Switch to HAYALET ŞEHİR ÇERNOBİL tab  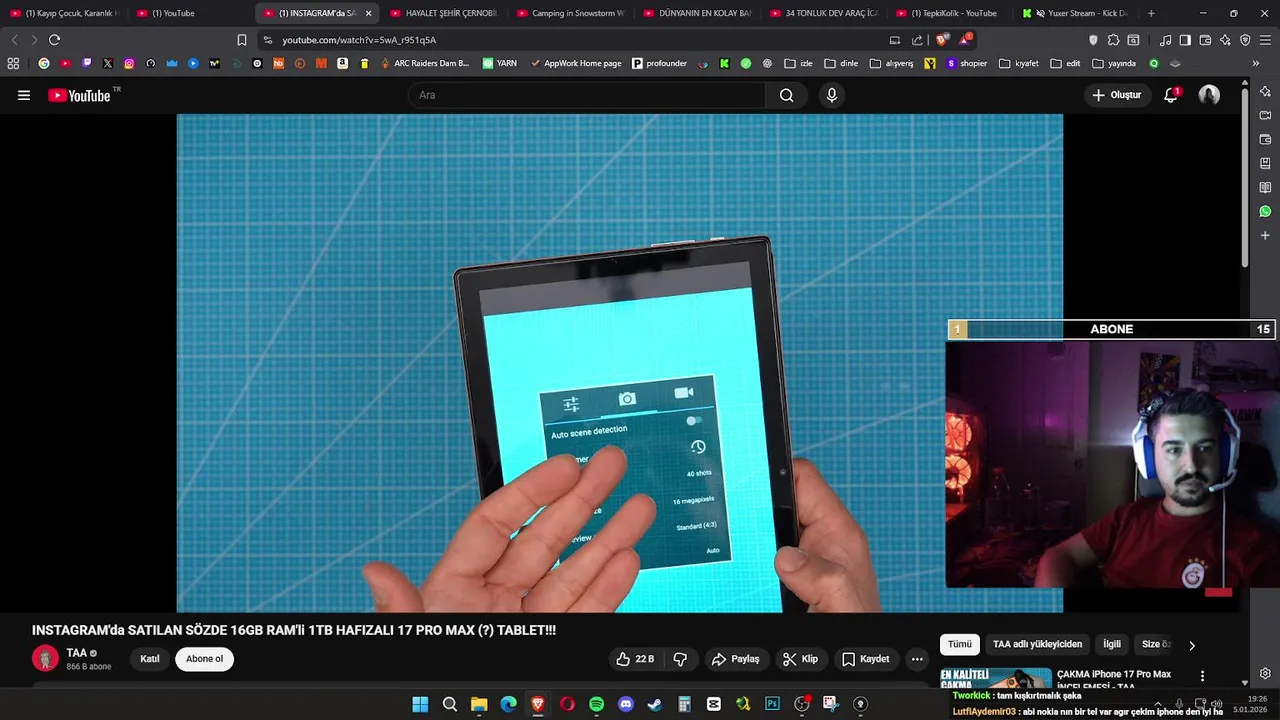443,13
